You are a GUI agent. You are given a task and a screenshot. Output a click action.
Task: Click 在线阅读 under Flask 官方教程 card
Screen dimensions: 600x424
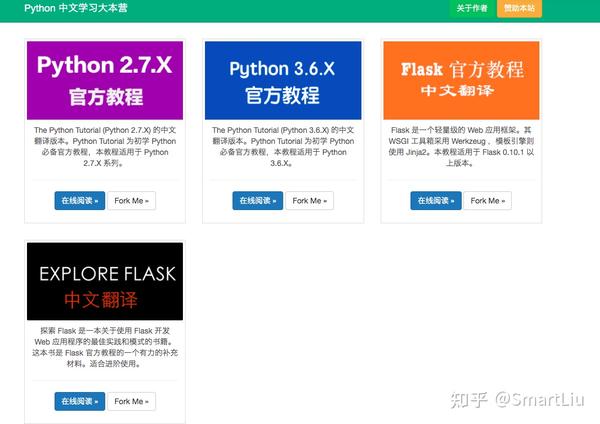click(x=436, y=201)
